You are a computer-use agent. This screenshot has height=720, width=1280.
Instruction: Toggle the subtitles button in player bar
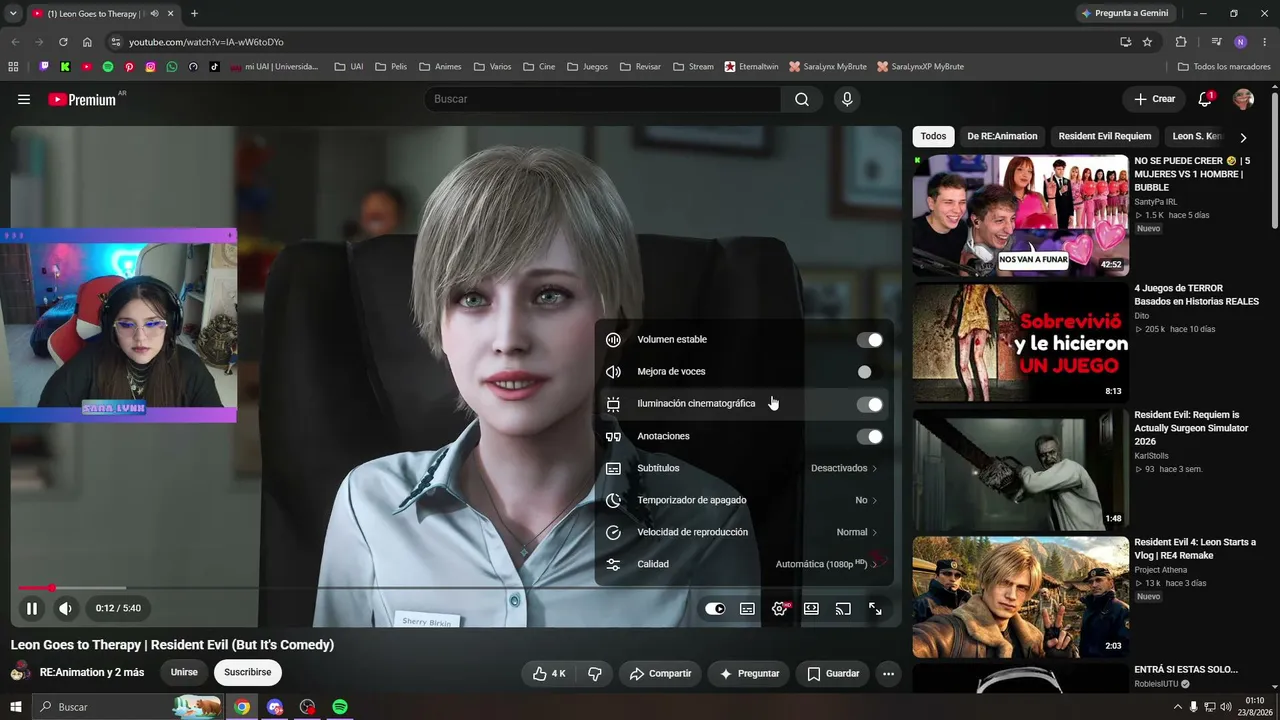tap(747, 608)
